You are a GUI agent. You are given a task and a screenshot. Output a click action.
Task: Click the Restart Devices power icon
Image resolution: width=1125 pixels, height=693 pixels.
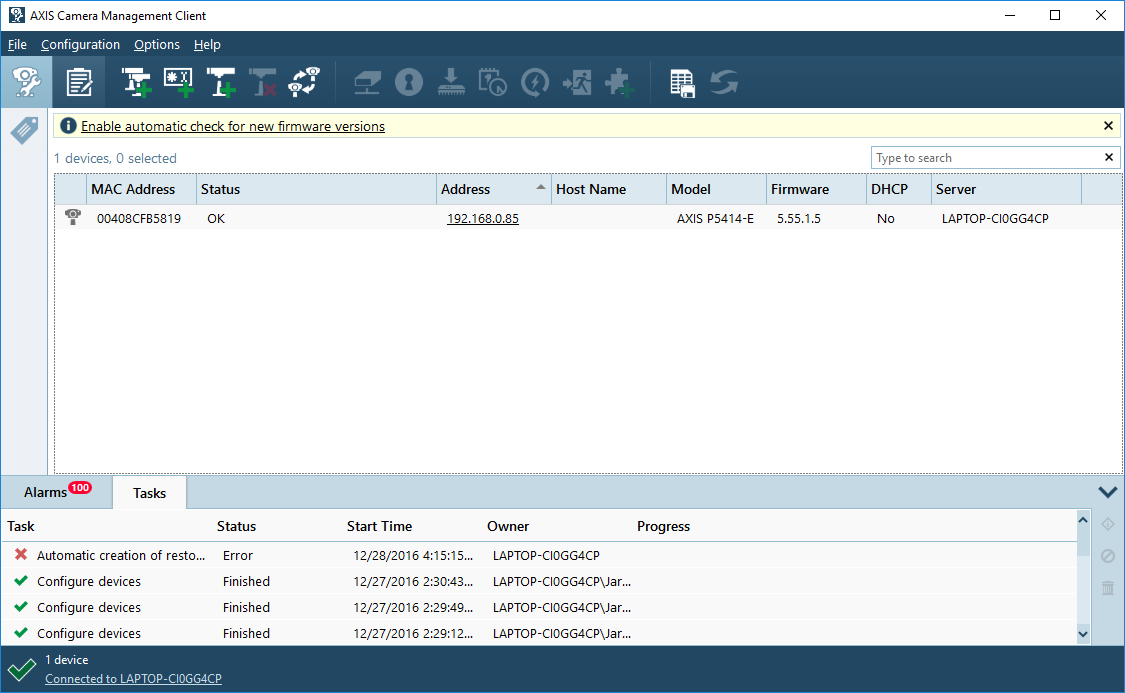tap(535, 82)
